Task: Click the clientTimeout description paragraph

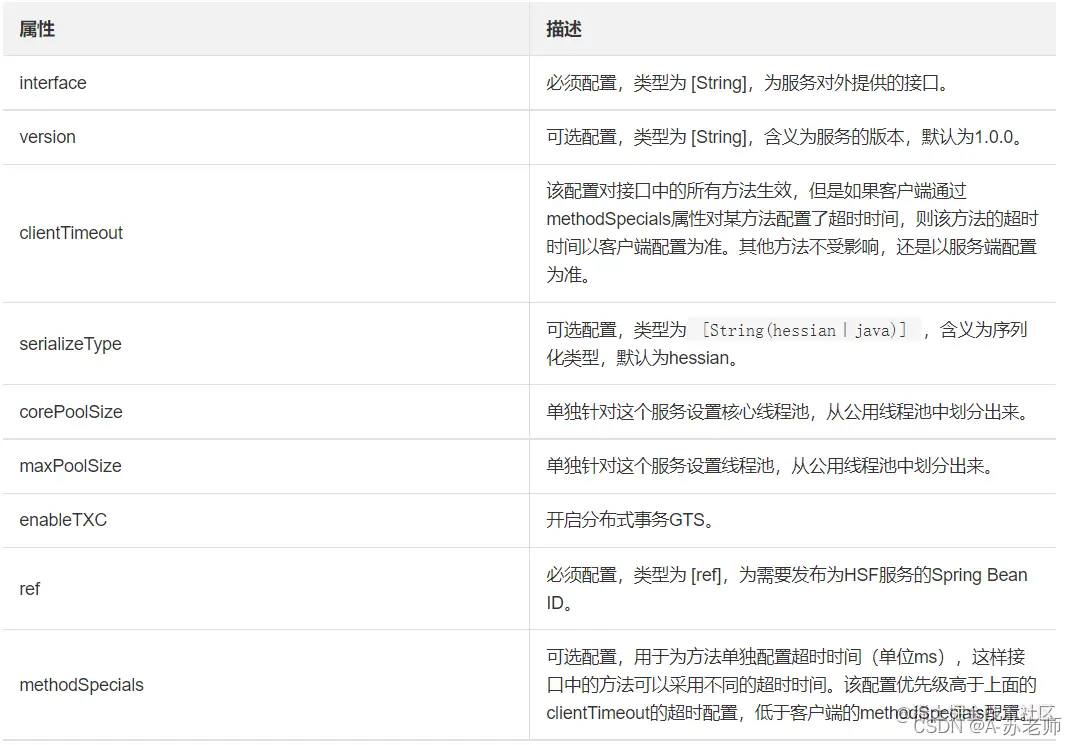Action: tap(790, 233)
